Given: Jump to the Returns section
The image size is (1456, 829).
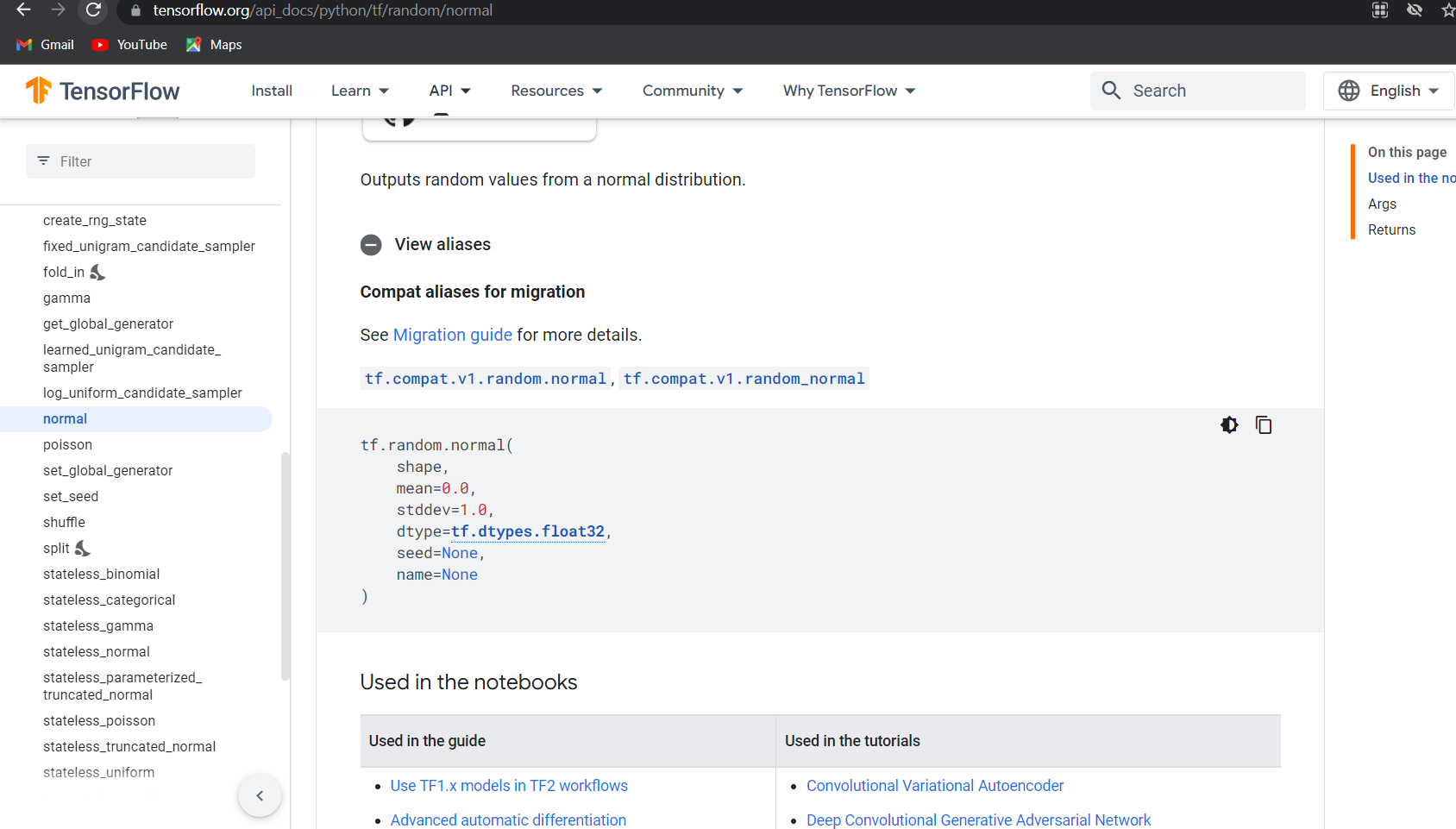Looking at the screenshot, I should (x=1391, y=229).
